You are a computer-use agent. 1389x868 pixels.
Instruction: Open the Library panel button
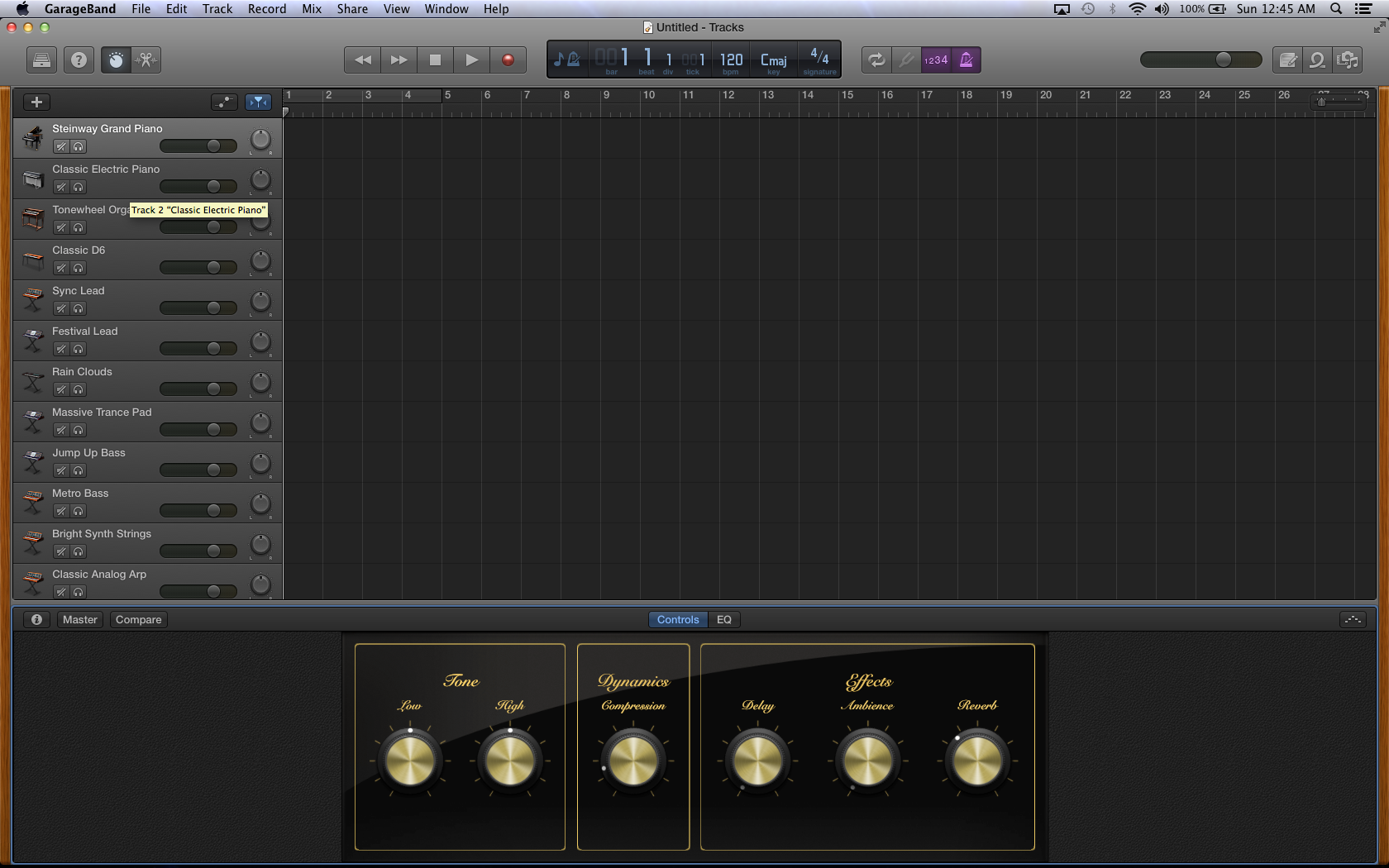pyautogui.click(x=41, y=60)
